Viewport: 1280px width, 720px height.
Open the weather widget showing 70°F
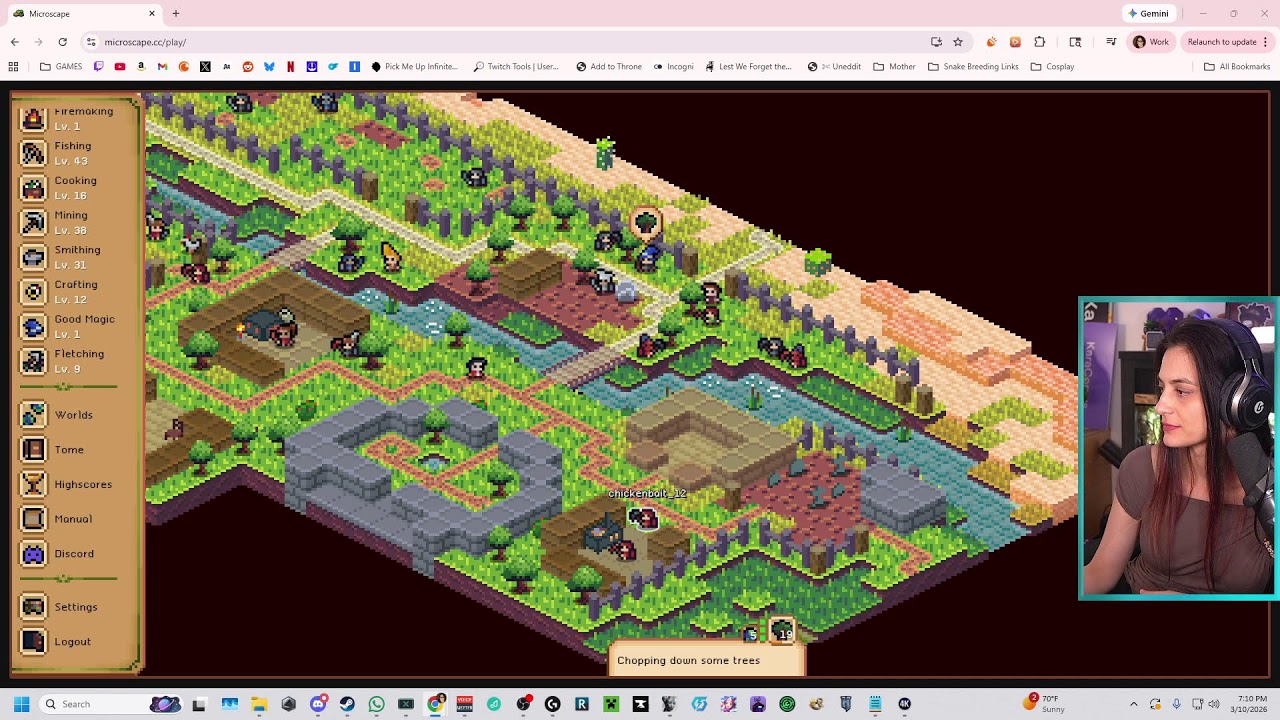[1044, 703]
